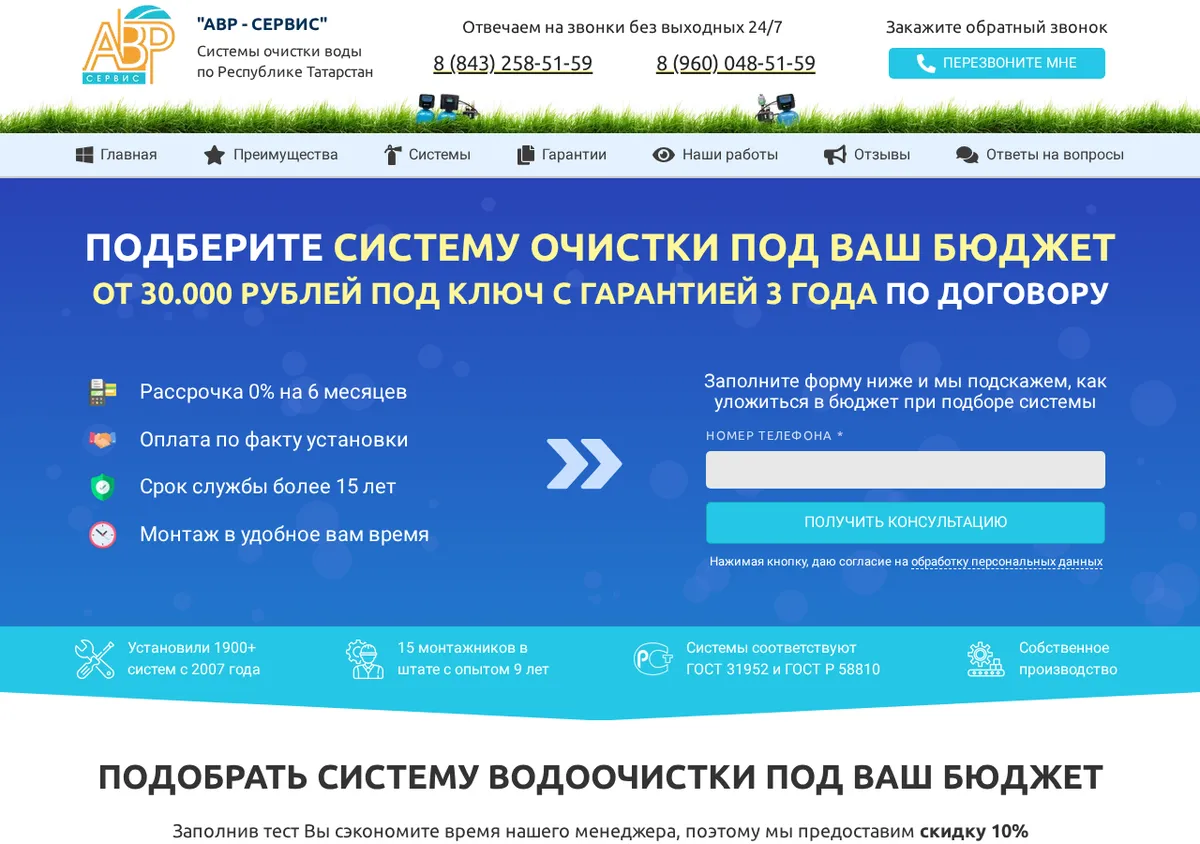
Task: Click the double arrow chevrons icon
Action: pos(584,464)
